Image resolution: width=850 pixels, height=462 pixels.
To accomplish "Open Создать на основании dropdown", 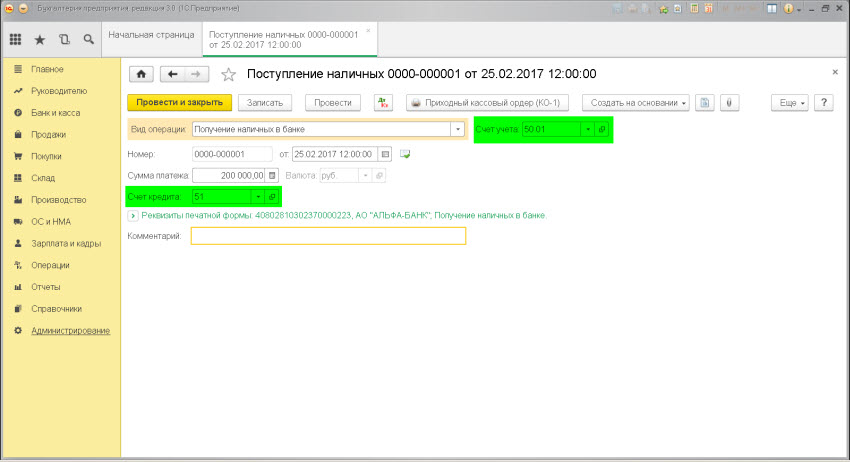I will pos(639,103).
